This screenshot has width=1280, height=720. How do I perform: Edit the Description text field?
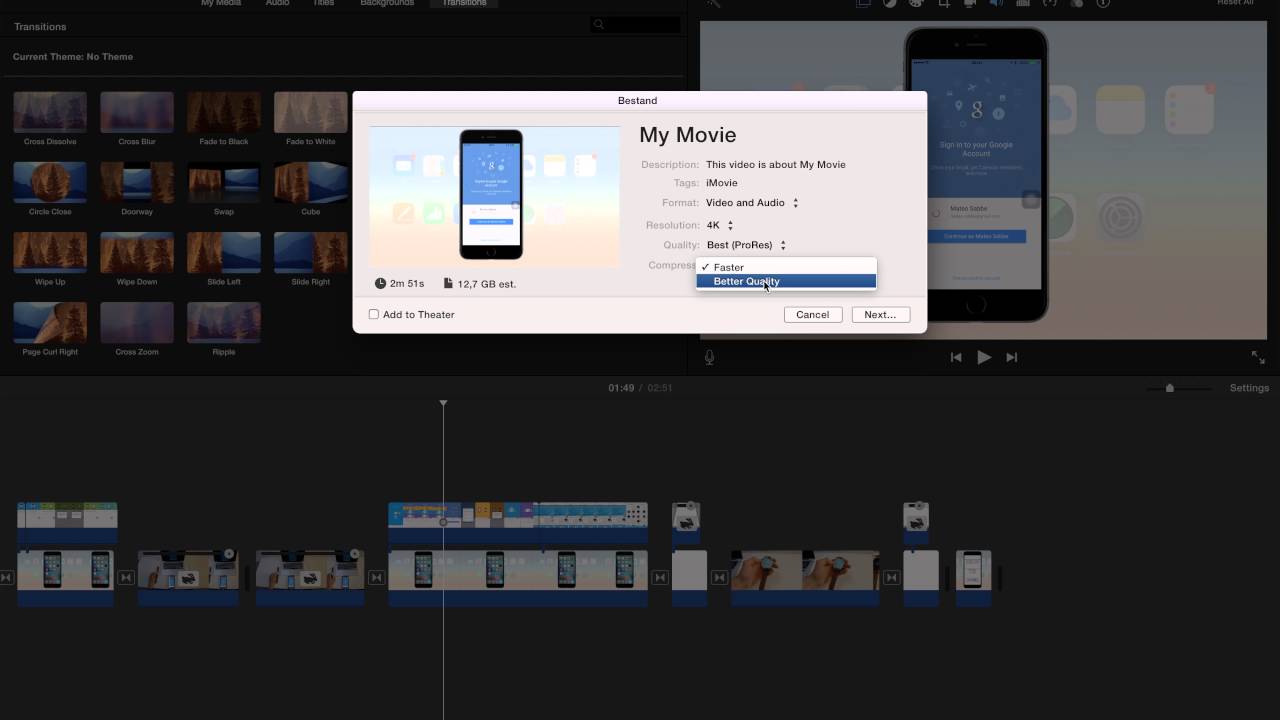[x=775, y=164]
